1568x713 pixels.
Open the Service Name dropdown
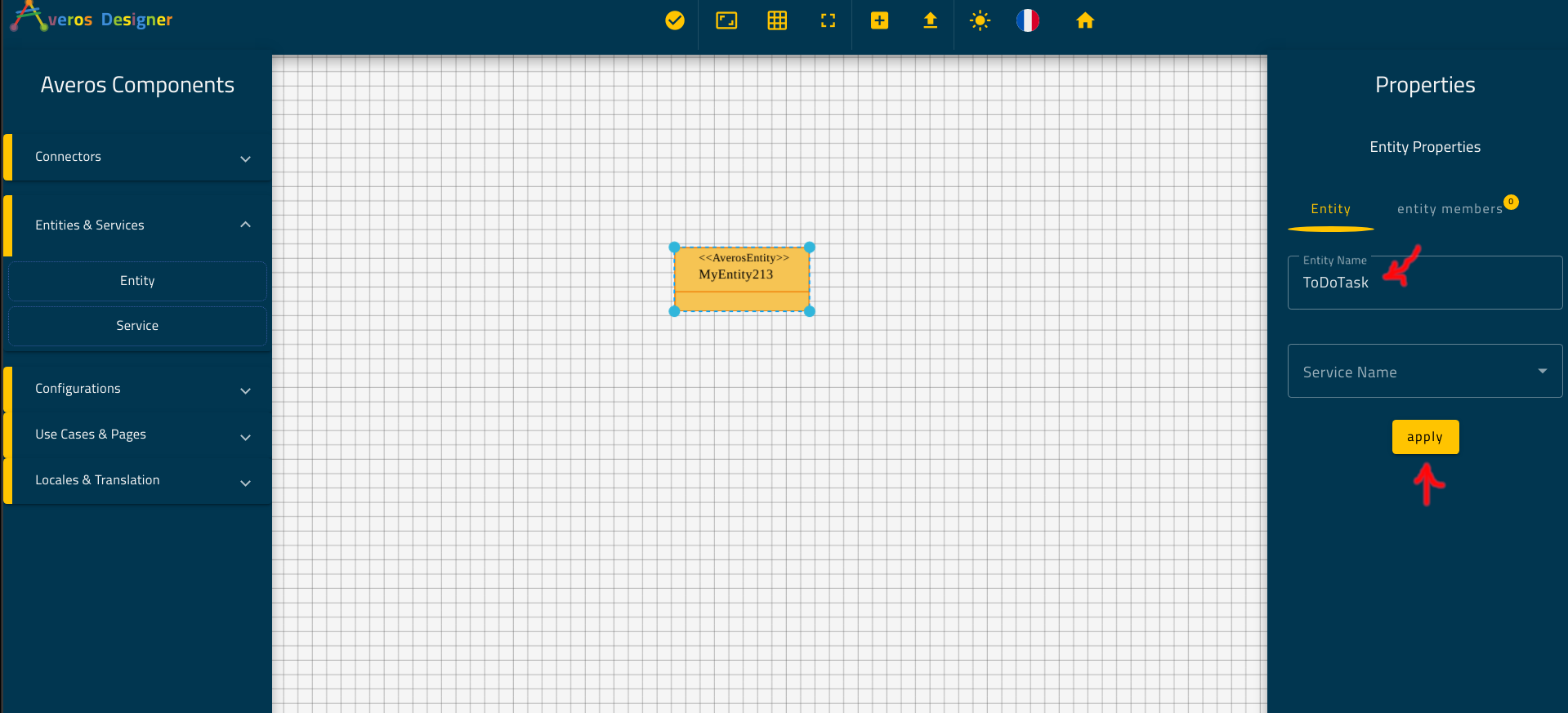[1425, 371]
